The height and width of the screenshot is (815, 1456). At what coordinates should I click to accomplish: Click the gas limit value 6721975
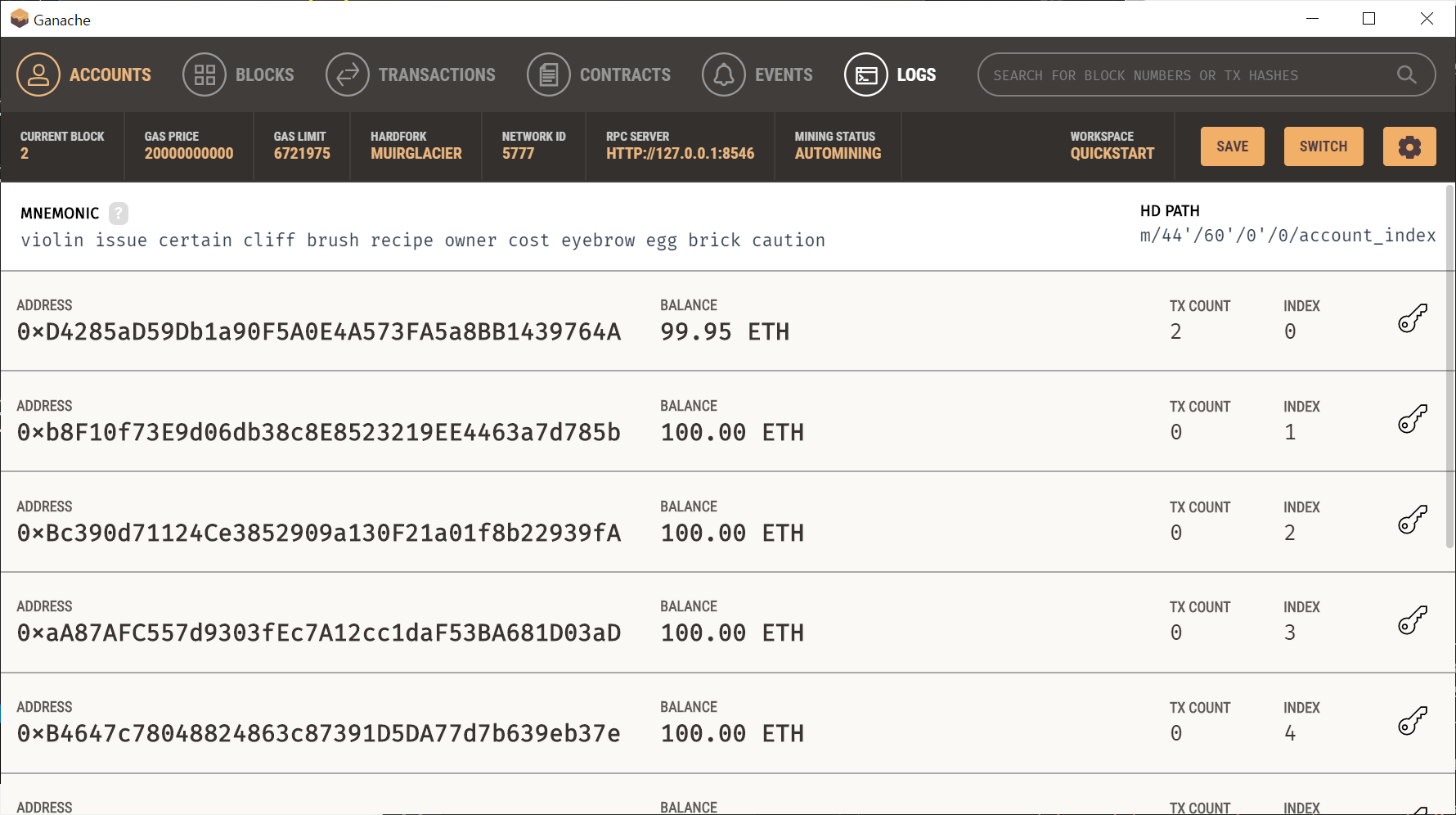click(302, 154)
